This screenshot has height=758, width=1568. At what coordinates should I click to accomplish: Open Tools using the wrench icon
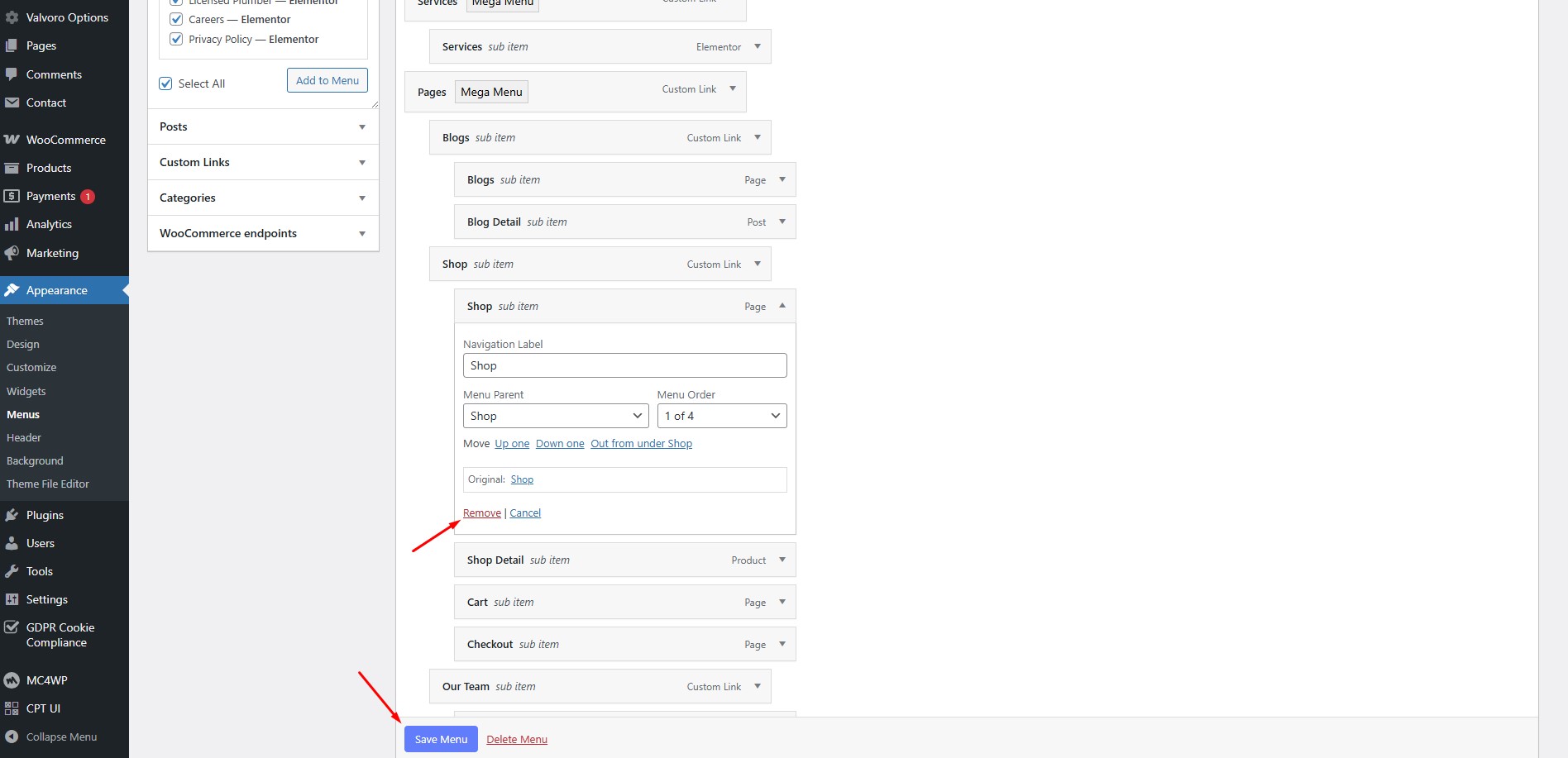(12, 571)
